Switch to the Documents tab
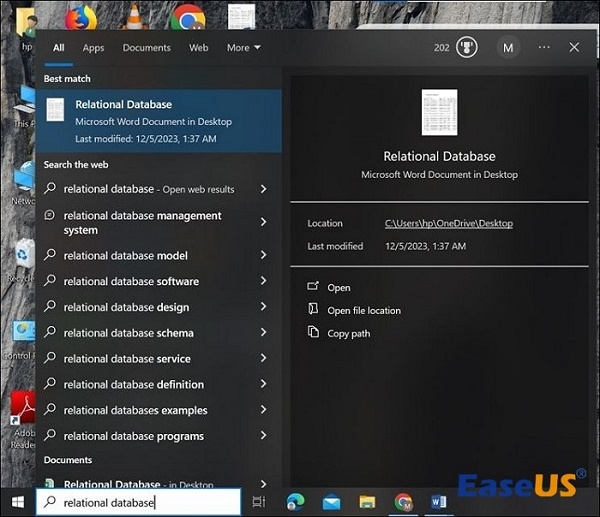Screen dimensions: 600x517 click(146, 47)
